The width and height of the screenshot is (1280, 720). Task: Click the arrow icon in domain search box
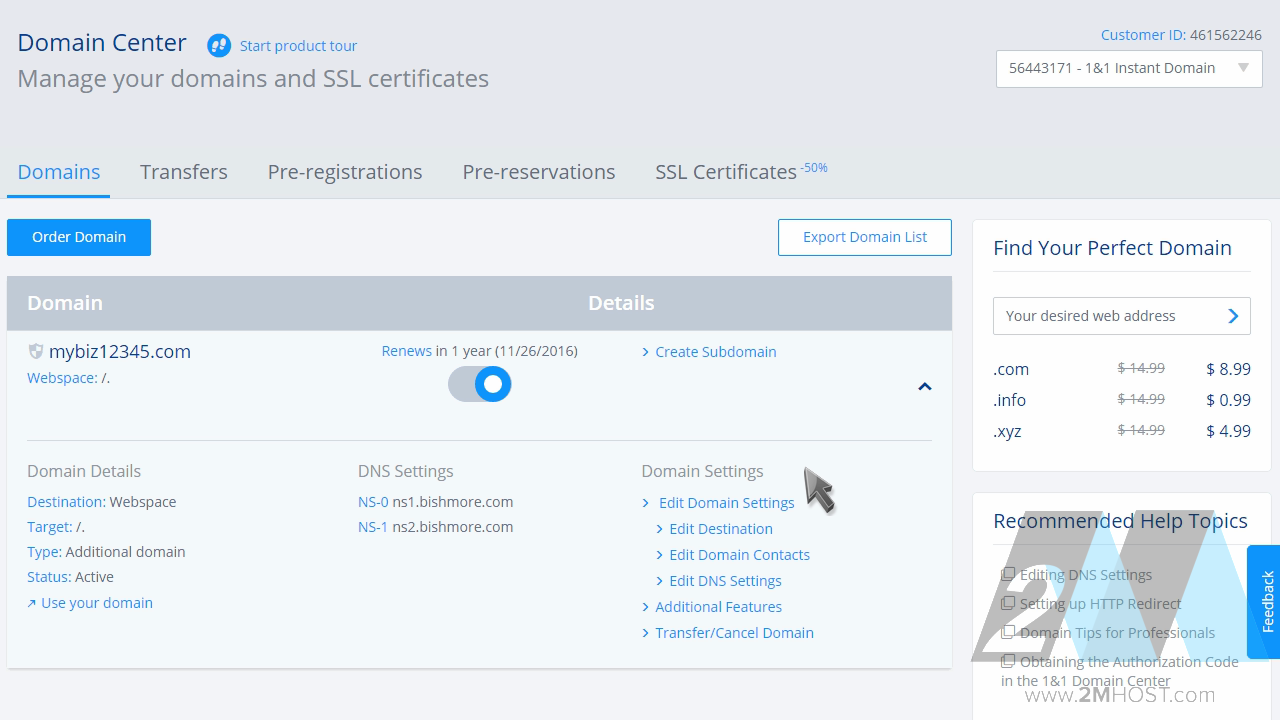tap(1233, 316)
